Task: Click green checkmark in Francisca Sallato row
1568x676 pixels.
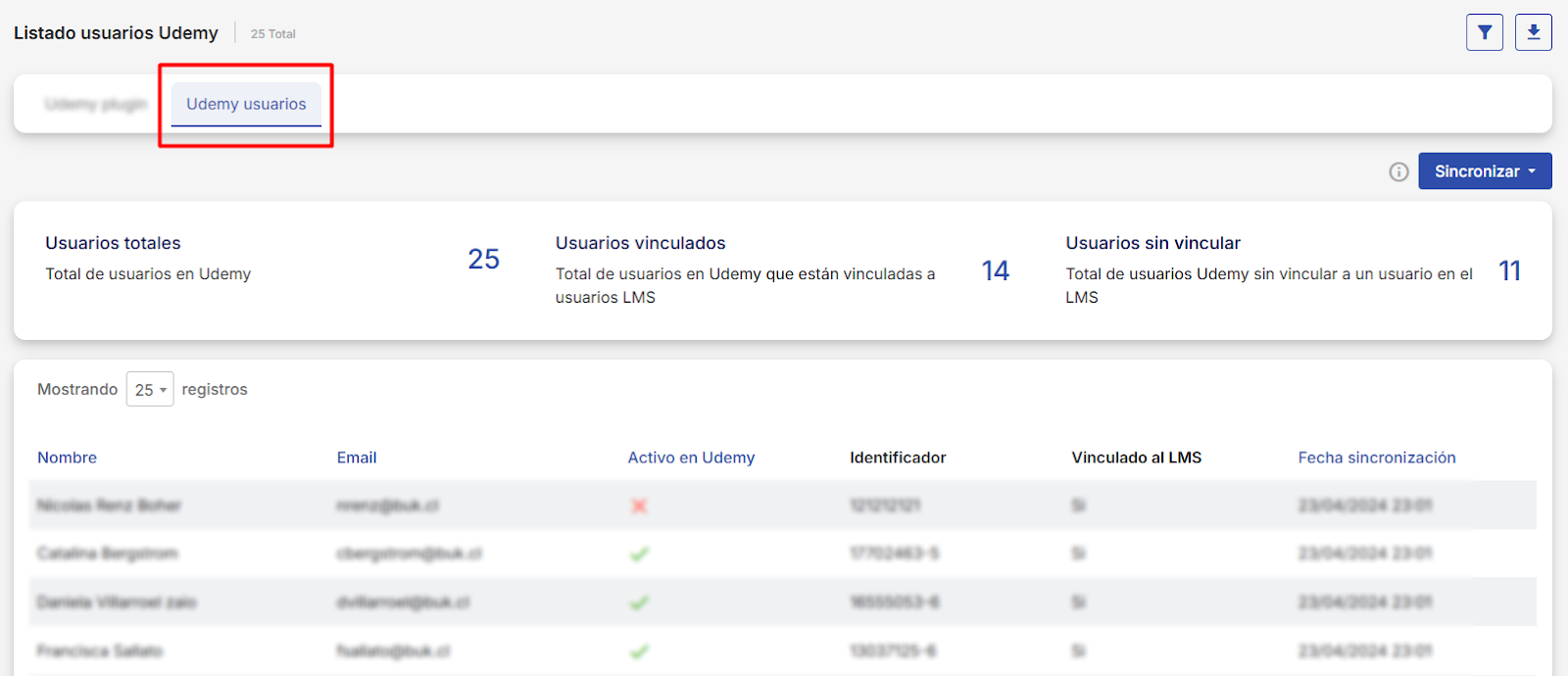Action: [x=639, y=652]
